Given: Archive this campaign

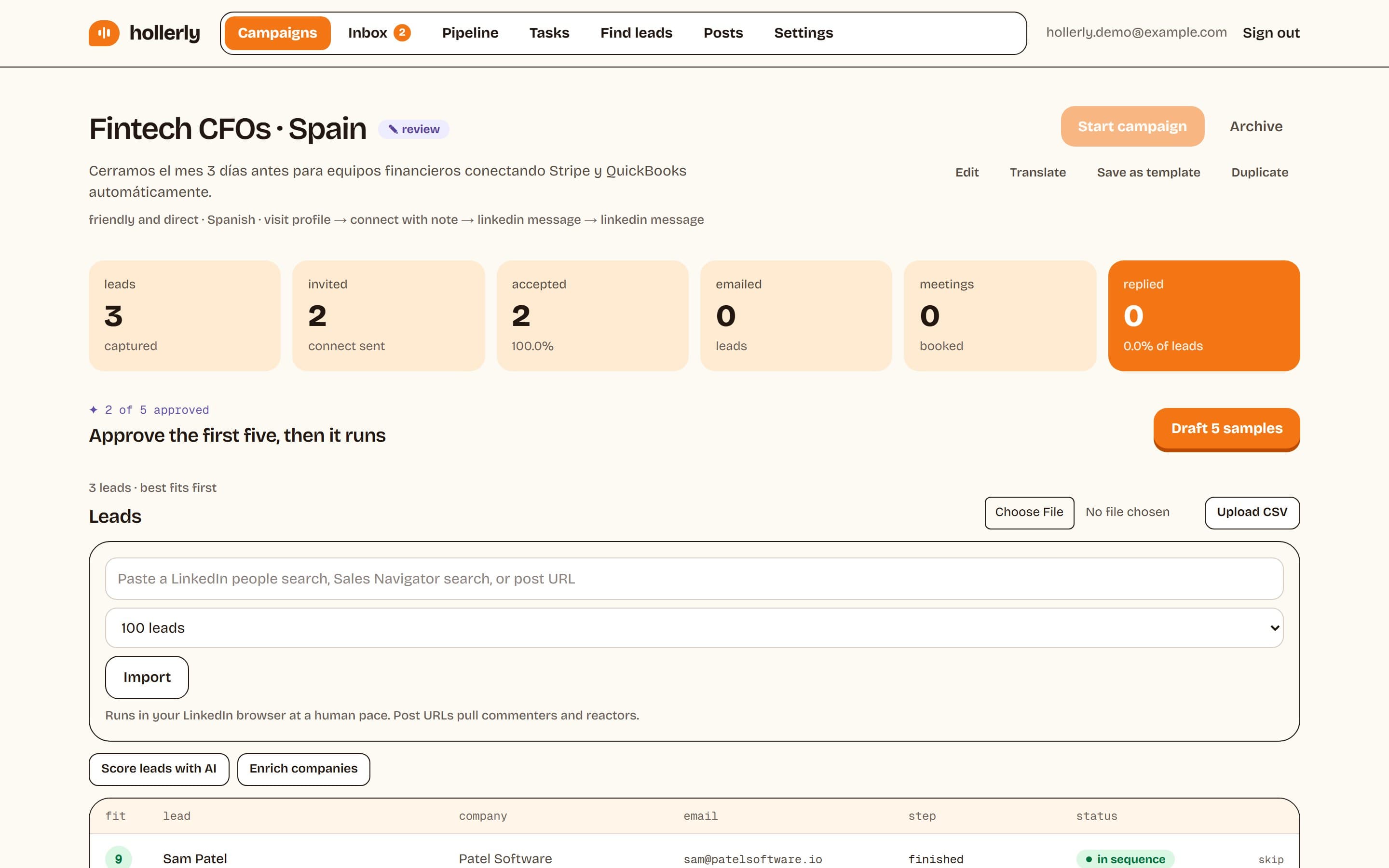Looking at the screenshot, I should [1256, 126].
